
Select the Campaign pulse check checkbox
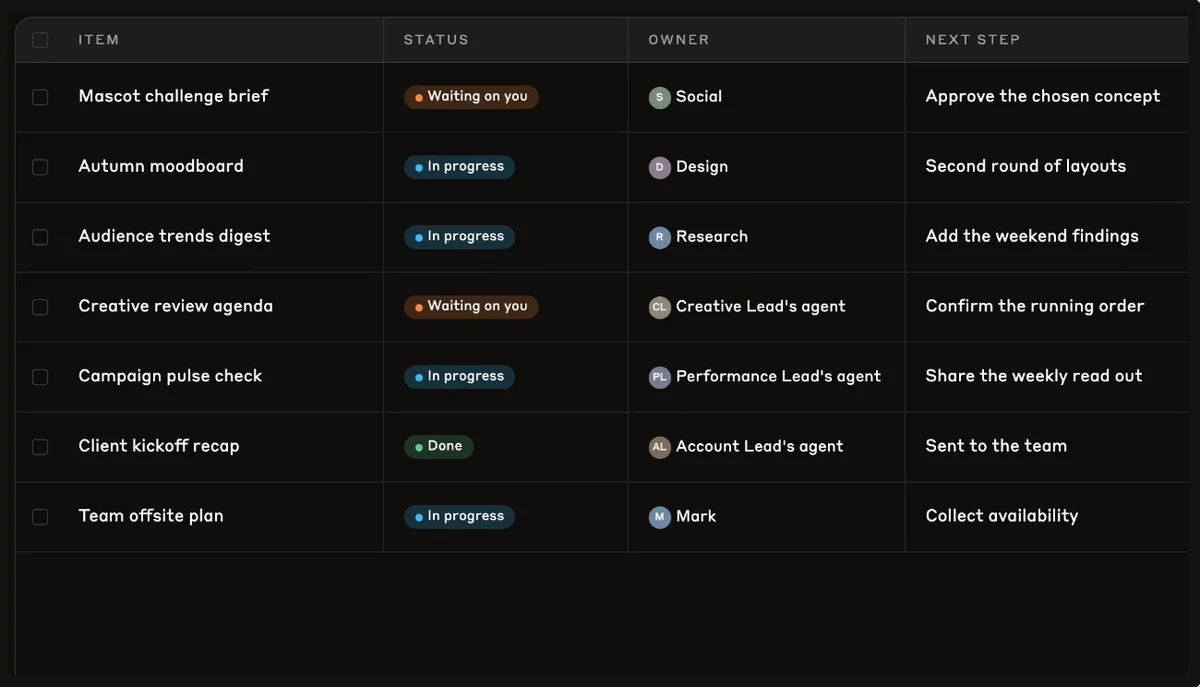40,377
